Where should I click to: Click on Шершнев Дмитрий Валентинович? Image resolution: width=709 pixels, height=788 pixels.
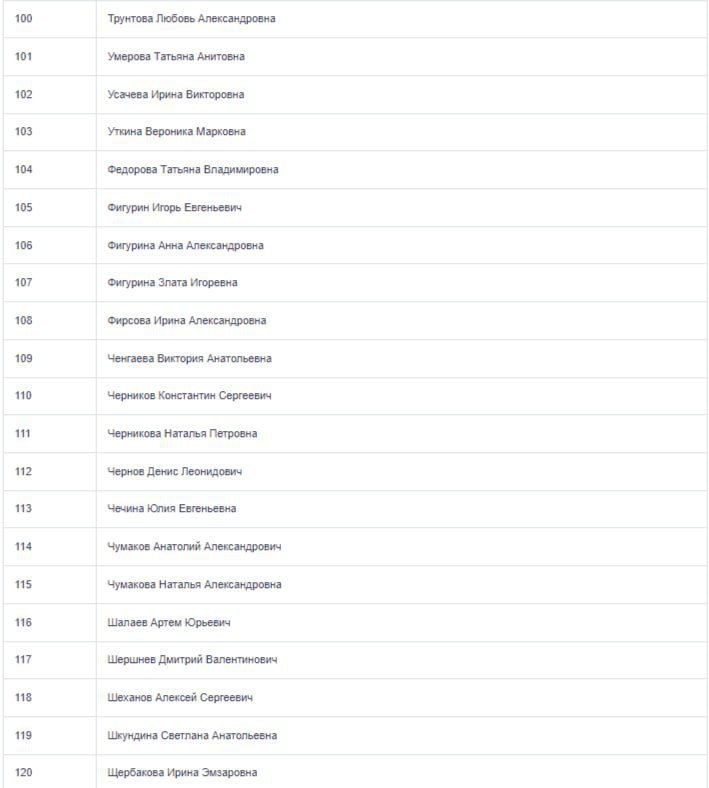[192, 660]
